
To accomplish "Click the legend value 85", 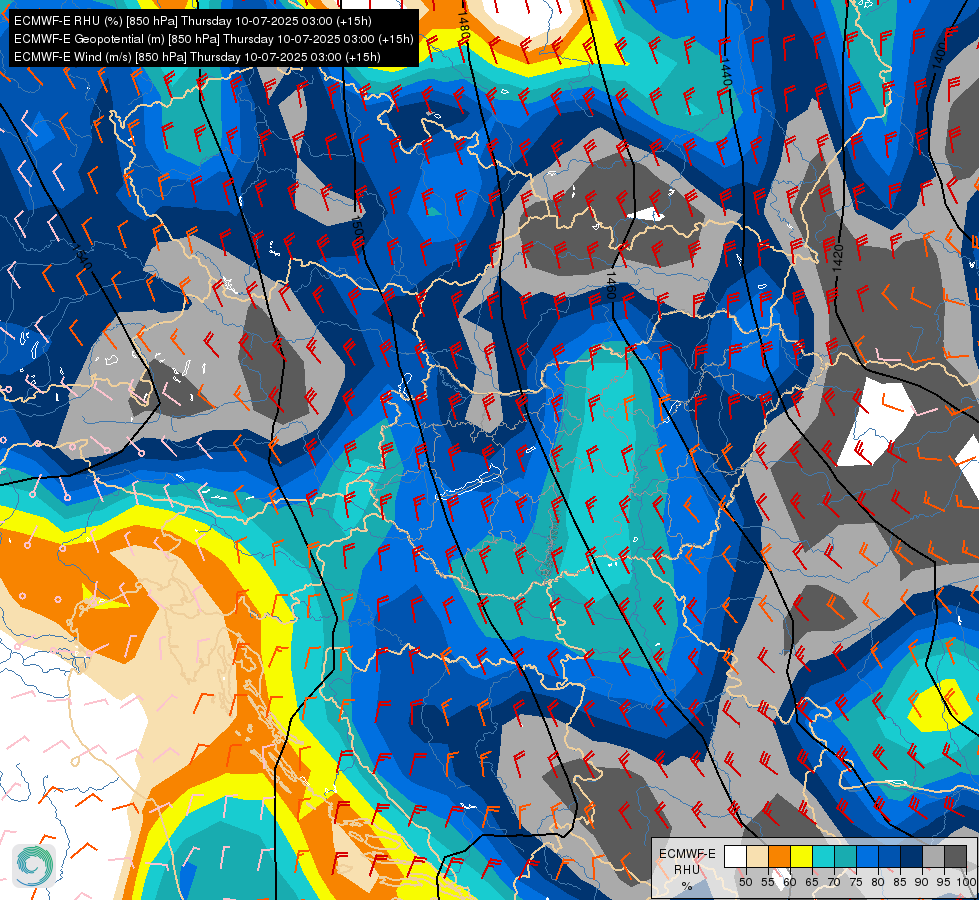I will [900, 882].
